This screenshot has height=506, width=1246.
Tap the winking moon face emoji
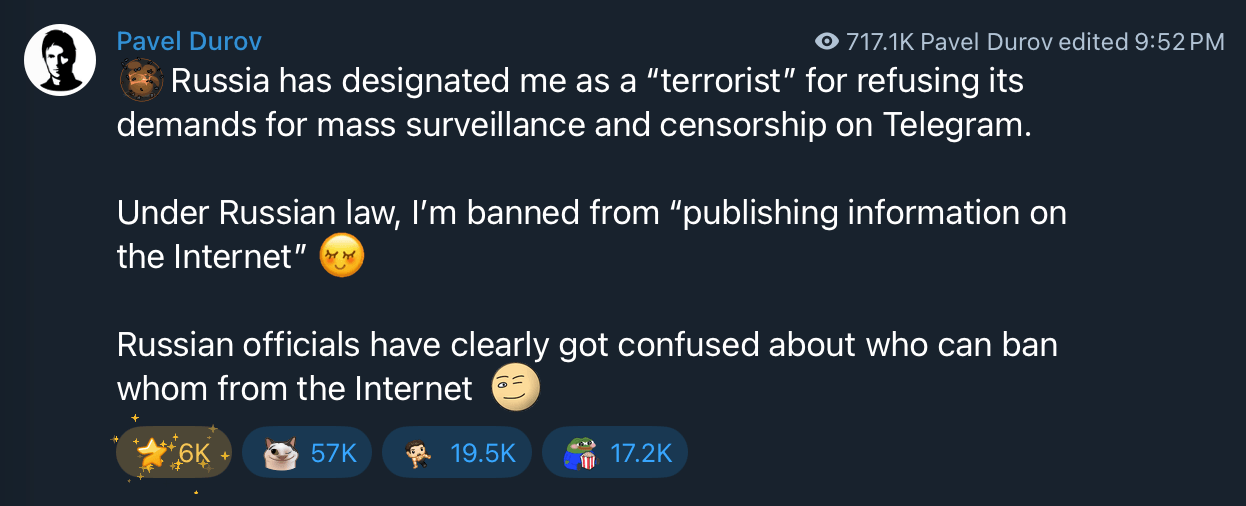coord(516,388)
